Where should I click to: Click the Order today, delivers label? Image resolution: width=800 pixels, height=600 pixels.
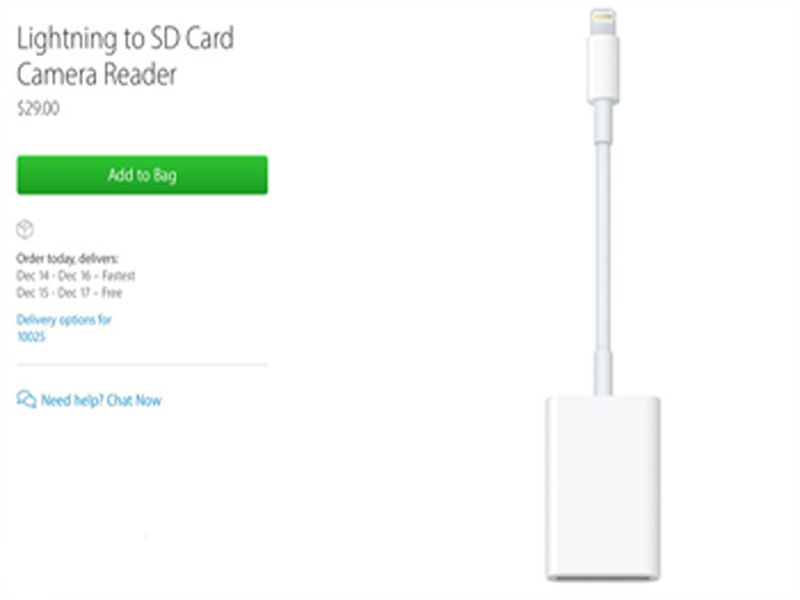[x=67, y=258]
